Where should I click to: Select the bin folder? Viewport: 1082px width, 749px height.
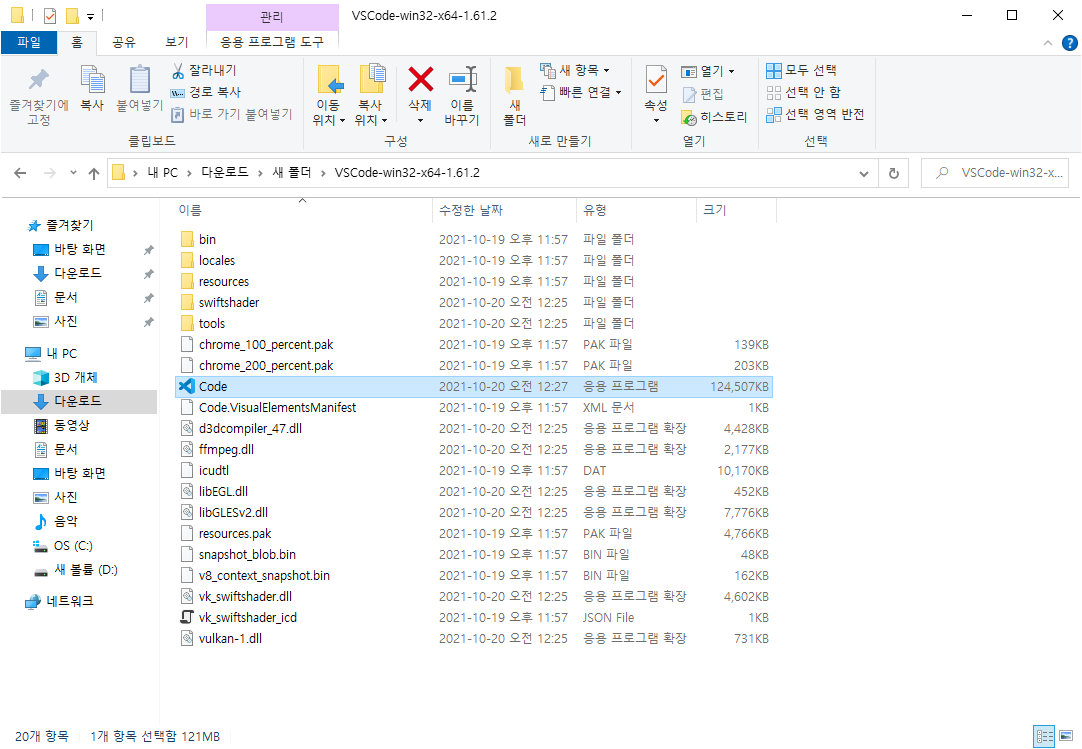[x=474, y=240]
